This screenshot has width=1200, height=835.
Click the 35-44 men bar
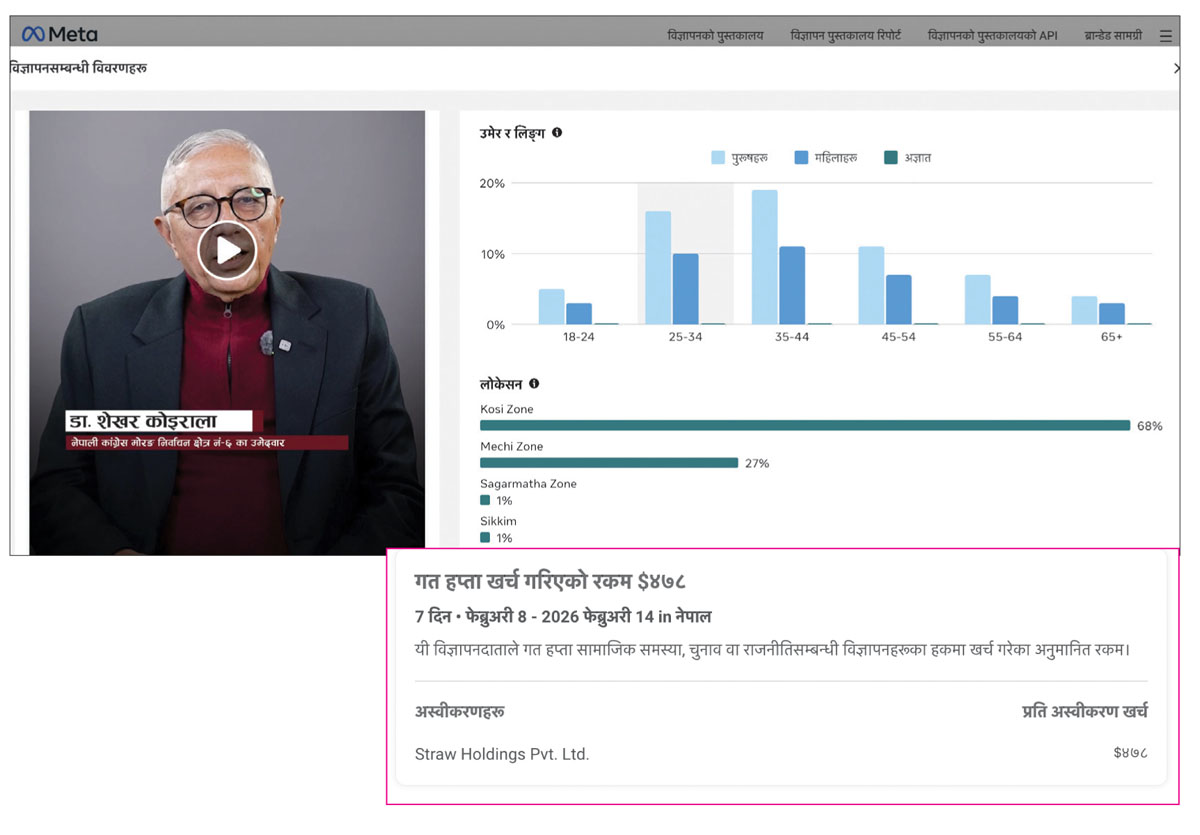click(x=765, y=257)
